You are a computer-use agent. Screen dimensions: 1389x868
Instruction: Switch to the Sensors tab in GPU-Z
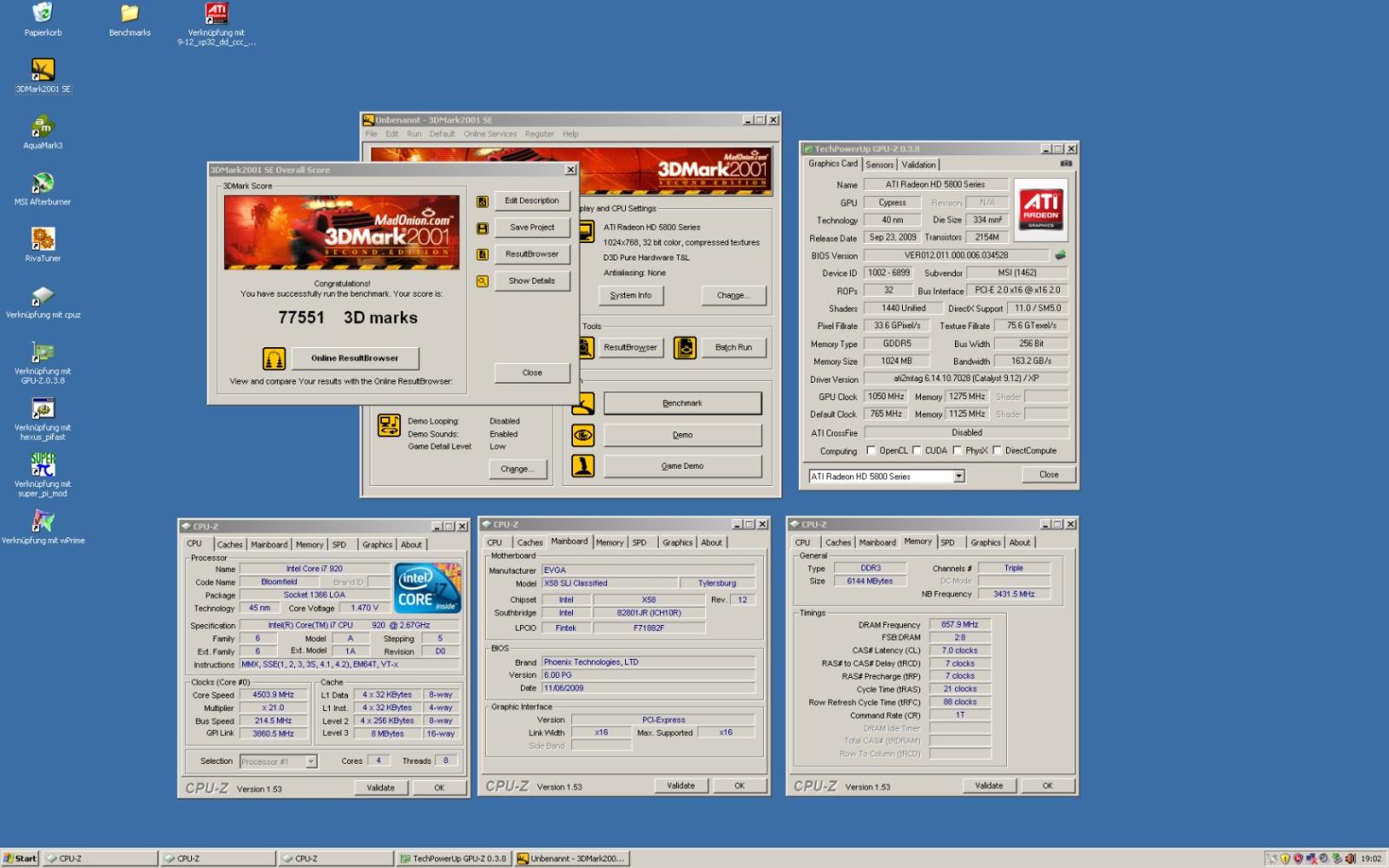(x=879, y=165)
